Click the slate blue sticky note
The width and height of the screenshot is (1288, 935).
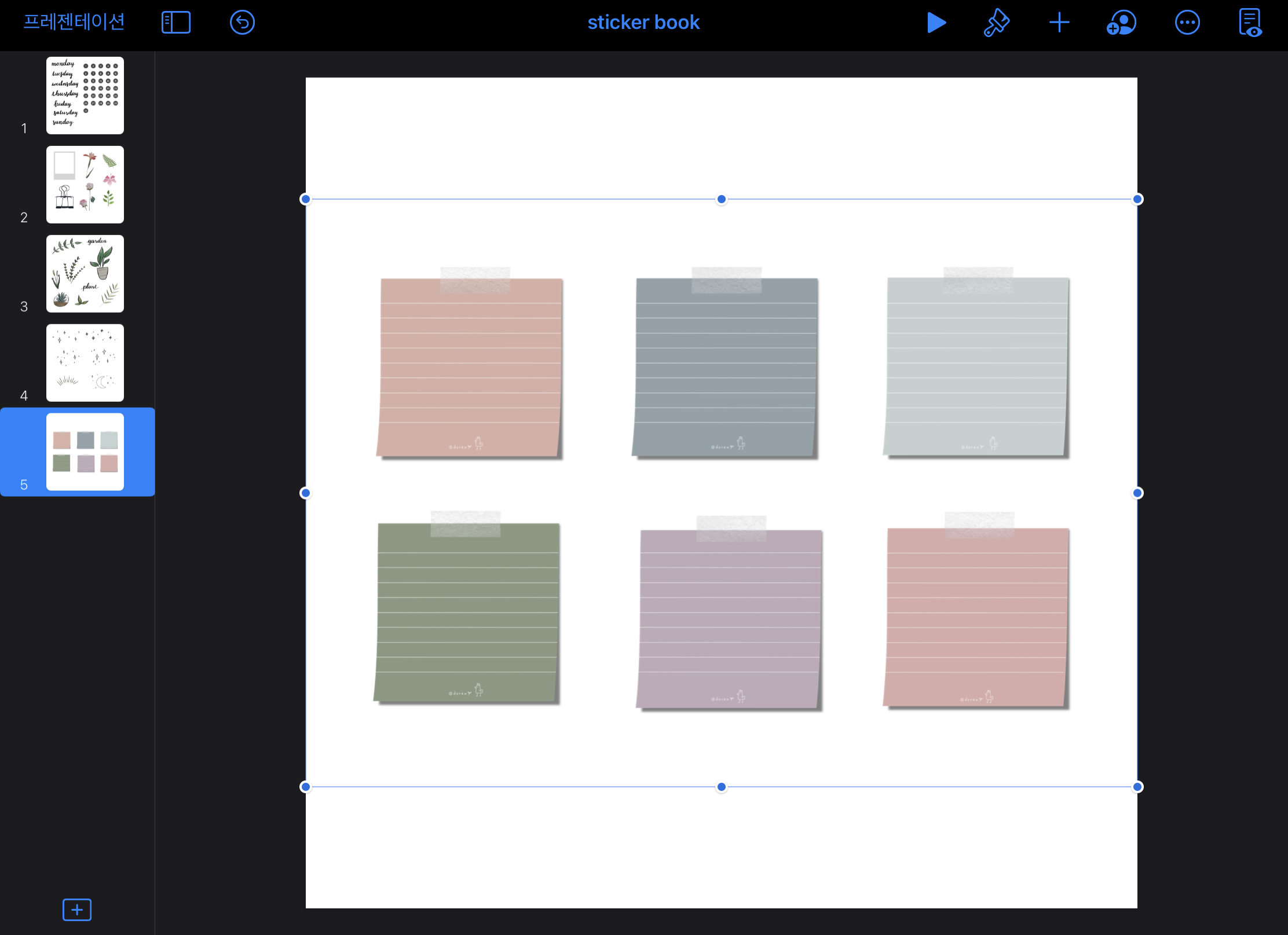pyautogui.click(x=726, y=368)
